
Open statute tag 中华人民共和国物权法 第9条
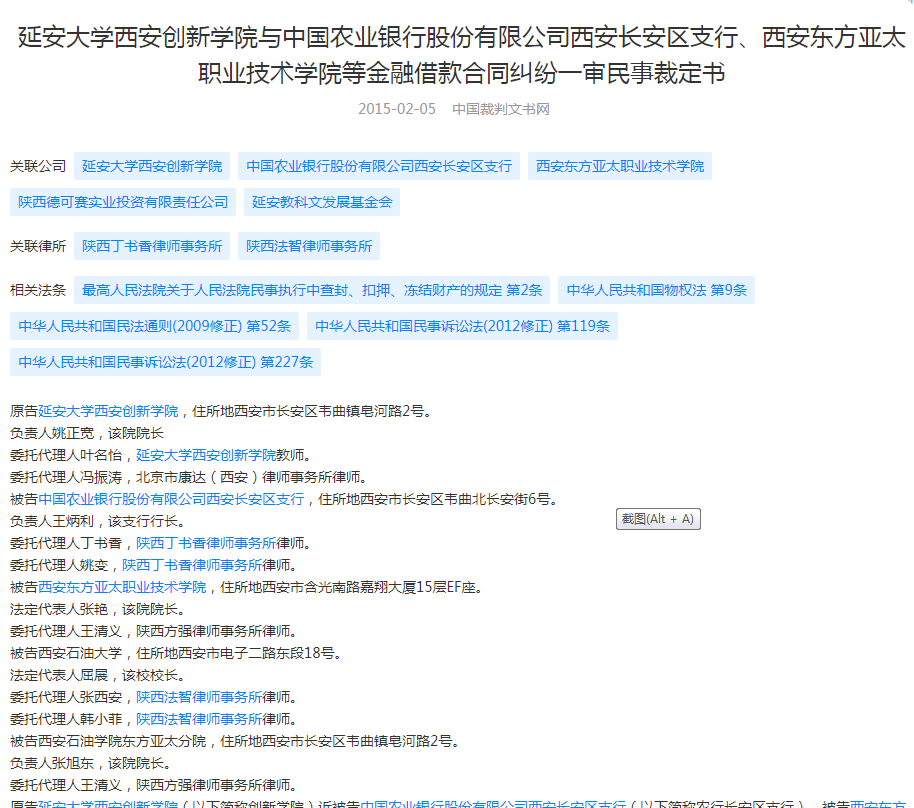(656, 290)
